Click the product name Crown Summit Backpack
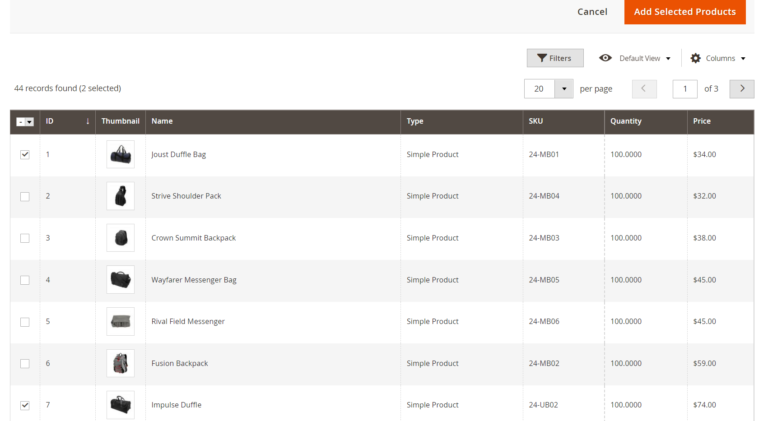Viewport: 768px width, 421px height. pos(193,238)
